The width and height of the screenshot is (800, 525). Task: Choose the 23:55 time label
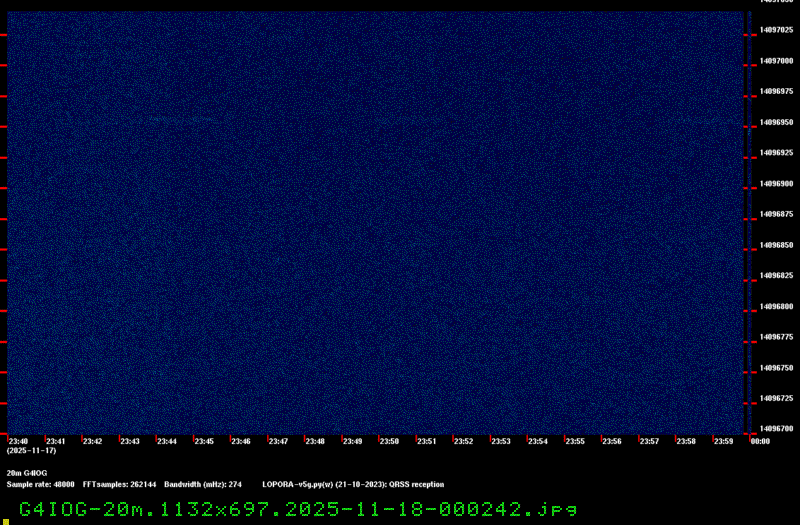[x=575, y=441]
